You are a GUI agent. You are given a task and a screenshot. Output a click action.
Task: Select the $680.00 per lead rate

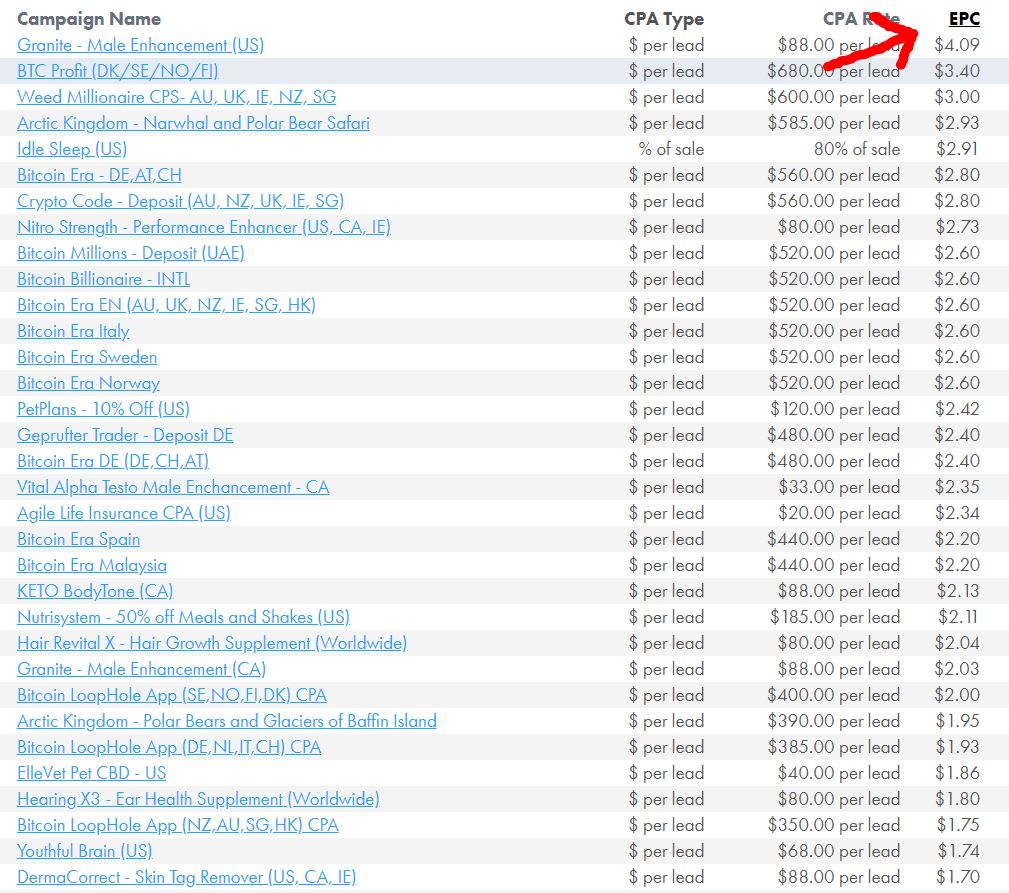coord(833,71)
